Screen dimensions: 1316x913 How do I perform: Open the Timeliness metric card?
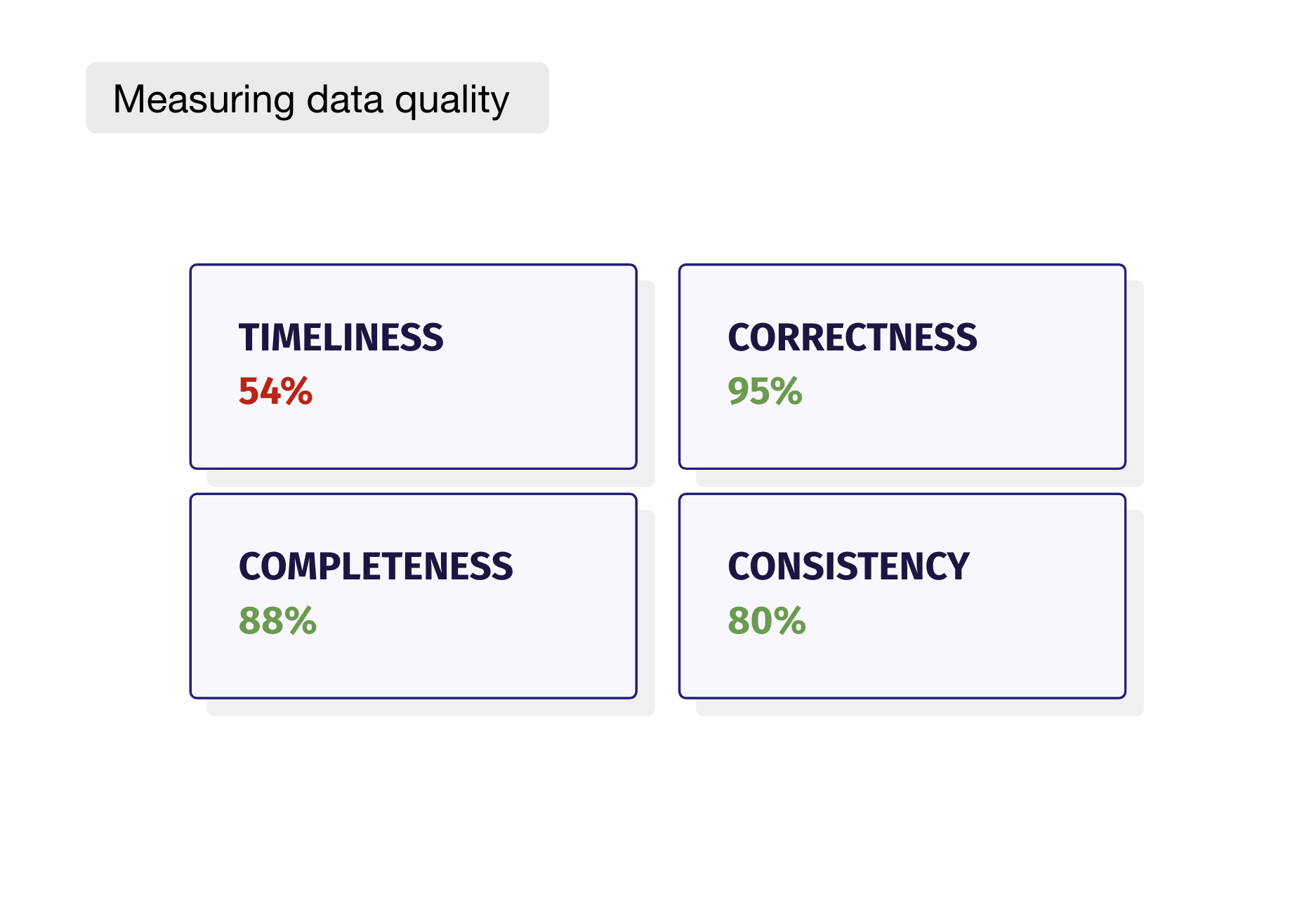click(x=413, y=367)
